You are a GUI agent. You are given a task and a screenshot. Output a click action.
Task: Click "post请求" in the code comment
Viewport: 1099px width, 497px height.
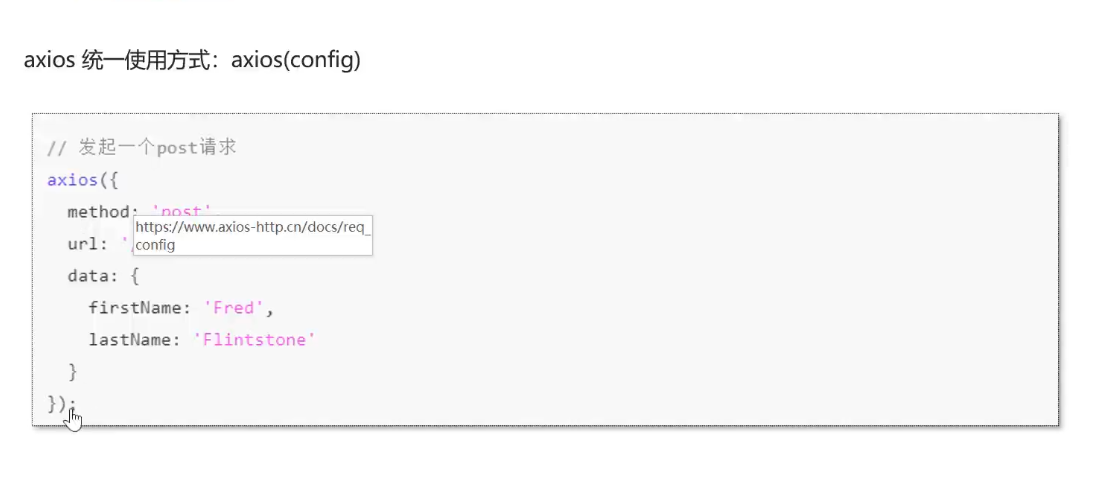[x=197, y=147]
